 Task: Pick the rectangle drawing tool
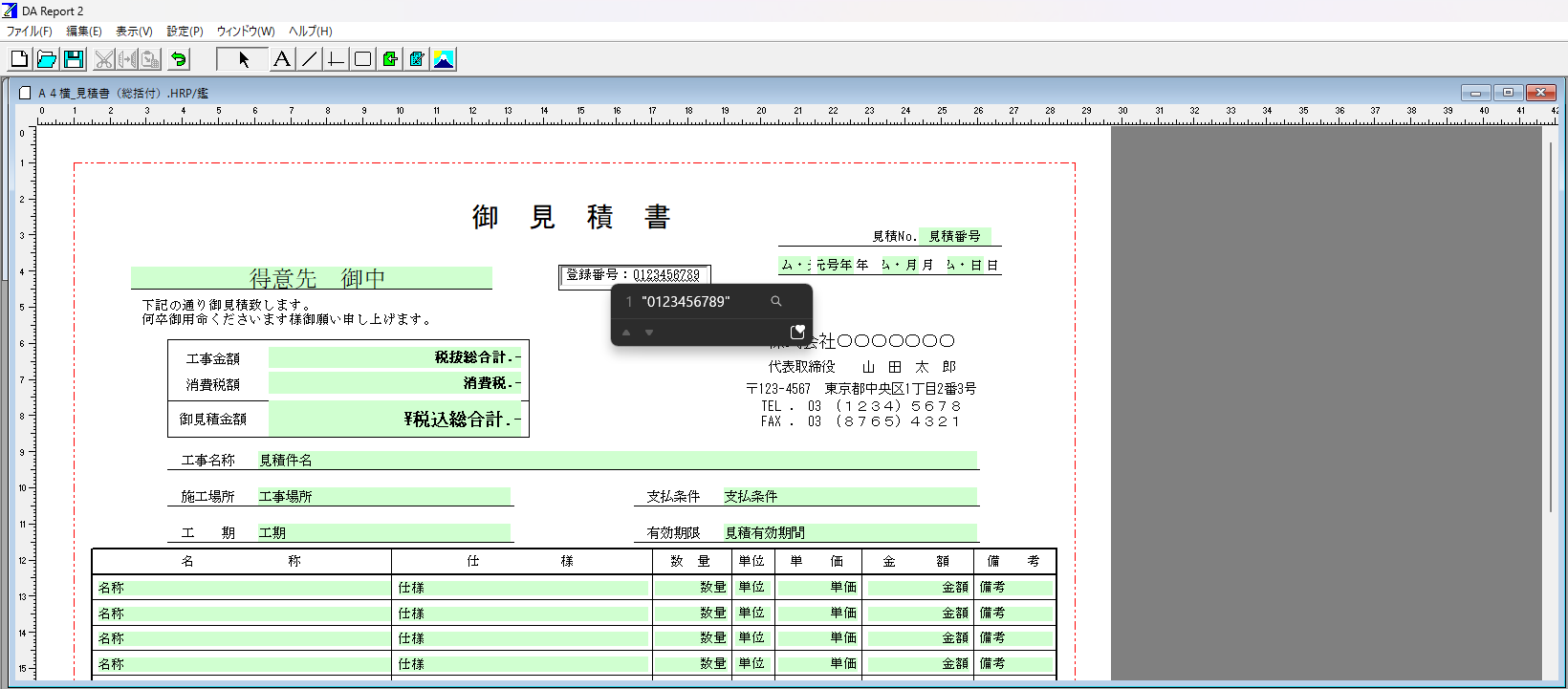pyautogui.click(x=362, y=59)
